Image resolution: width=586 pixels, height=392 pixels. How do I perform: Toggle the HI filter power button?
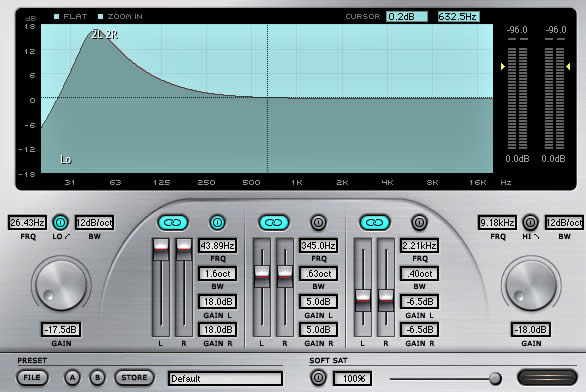pyautogui.click(x=530, y=222)
